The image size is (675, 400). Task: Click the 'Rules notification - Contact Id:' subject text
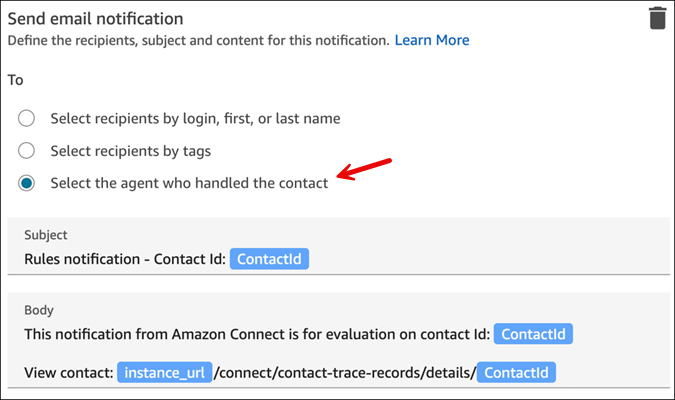pos(124,259)
